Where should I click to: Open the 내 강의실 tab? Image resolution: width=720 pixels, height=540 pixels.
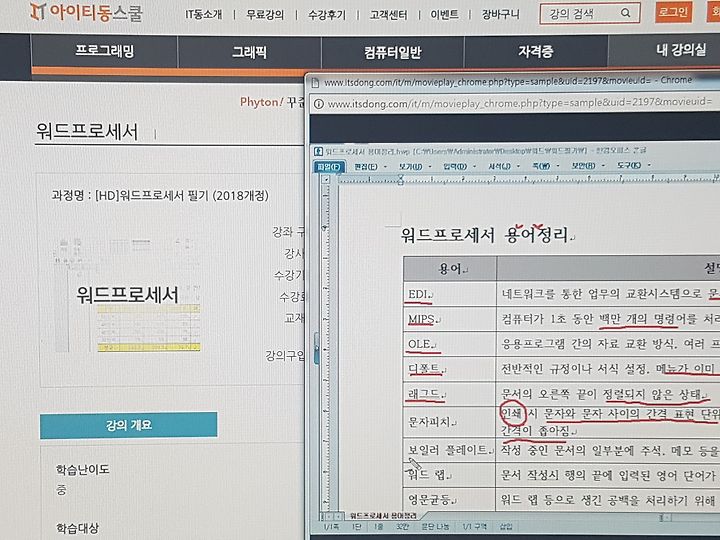click(681, 50)
